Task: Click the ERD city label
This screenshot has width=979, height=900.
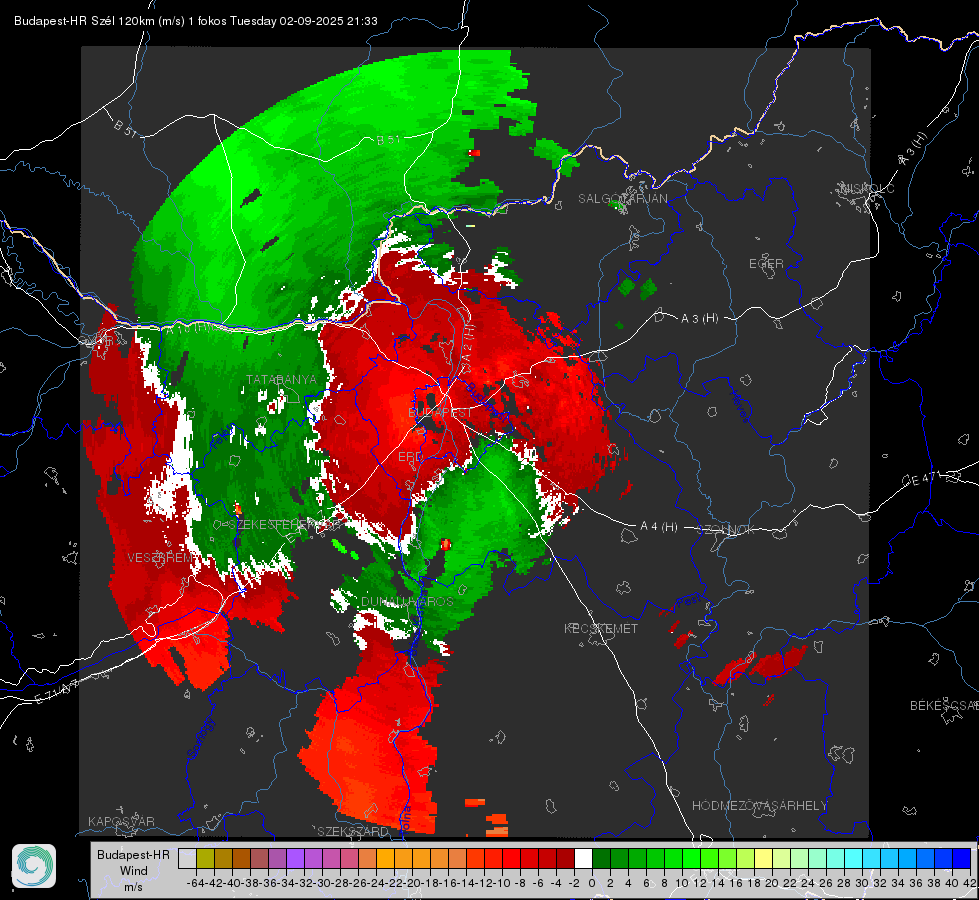Action: pos(410,457)
